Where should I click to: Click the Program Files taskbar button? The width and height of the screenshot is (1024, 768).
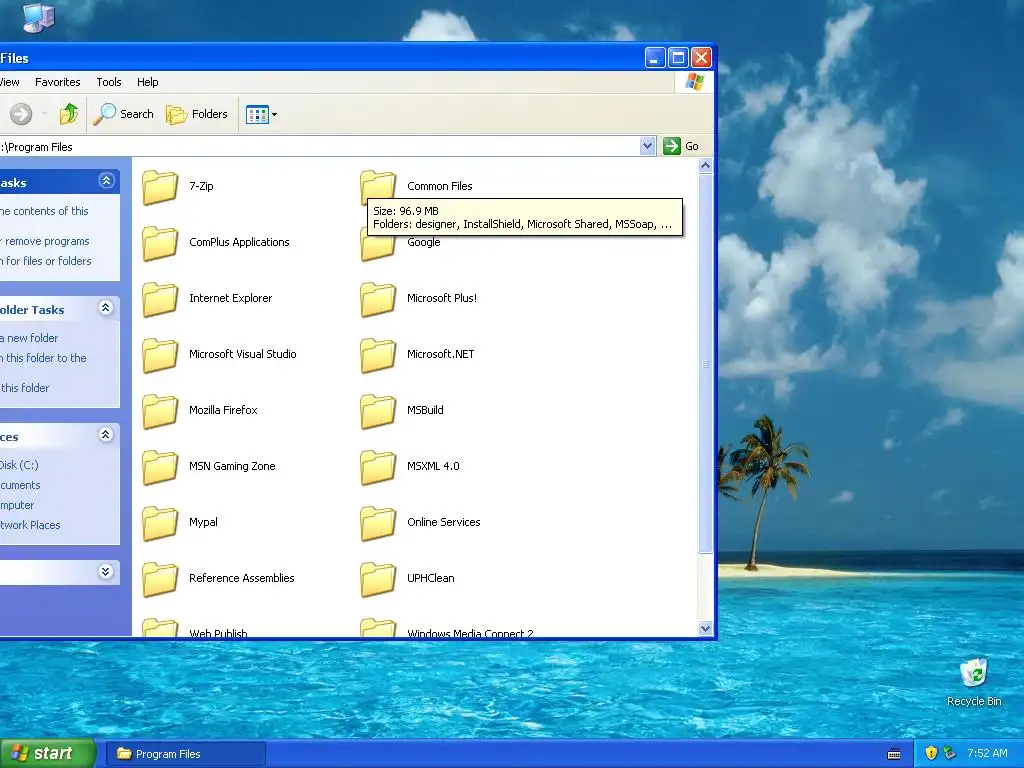186,754
